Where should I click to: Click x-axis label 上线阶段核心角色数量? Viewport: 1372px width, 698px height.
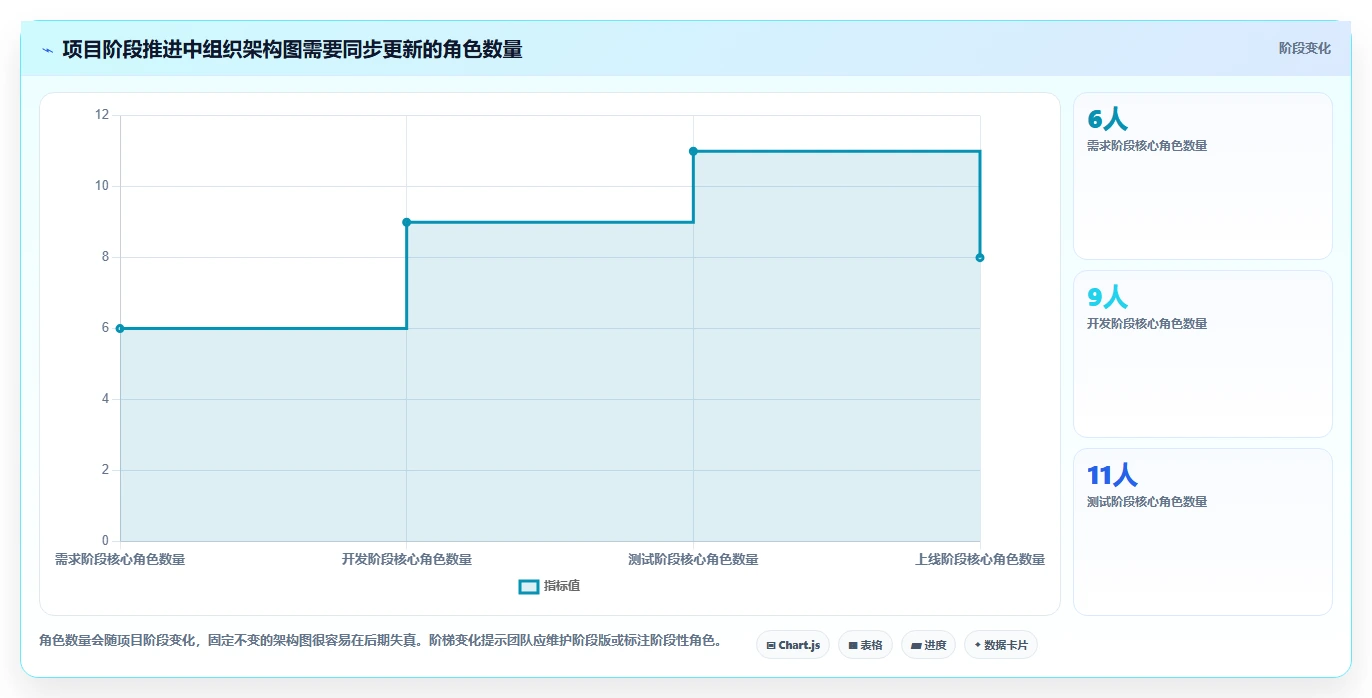coord(980,559)
